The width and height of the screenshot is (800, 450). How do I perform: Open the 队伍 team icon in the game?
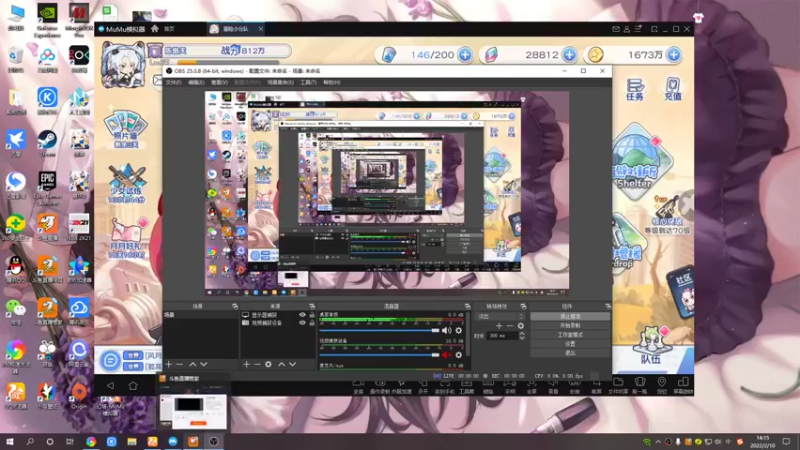point(651,345)
